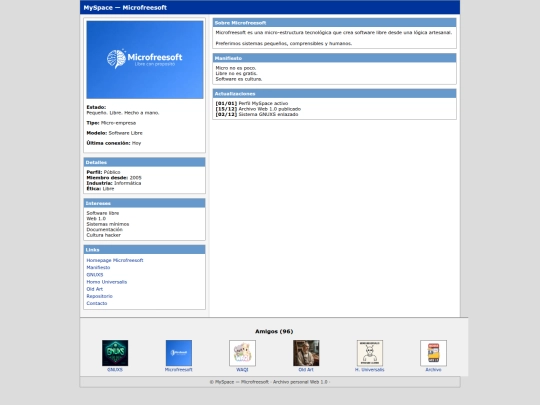Click the Intereses panel header
The height and width of the screenshot is (405, 540).
tap(145, 203)
